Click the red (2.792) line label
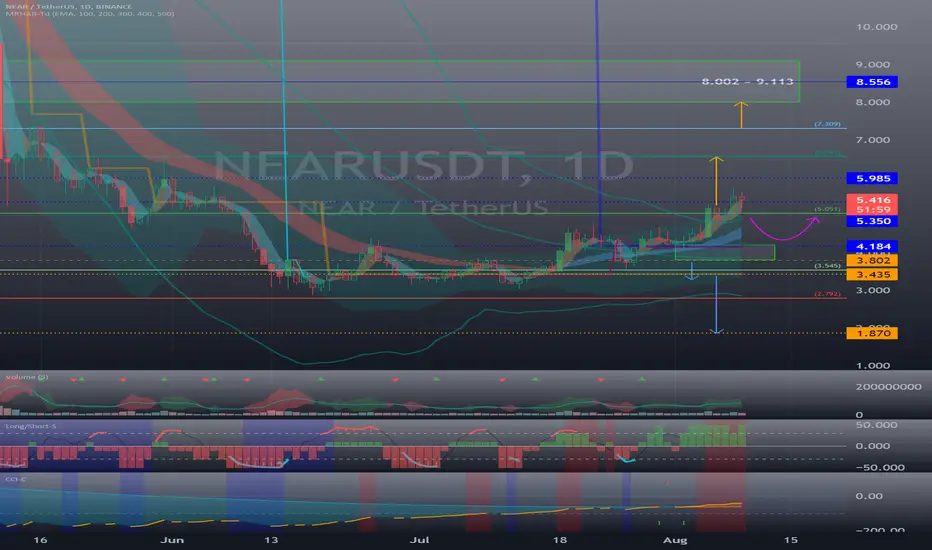Screen dimensions: 932x550 (827, 294)
